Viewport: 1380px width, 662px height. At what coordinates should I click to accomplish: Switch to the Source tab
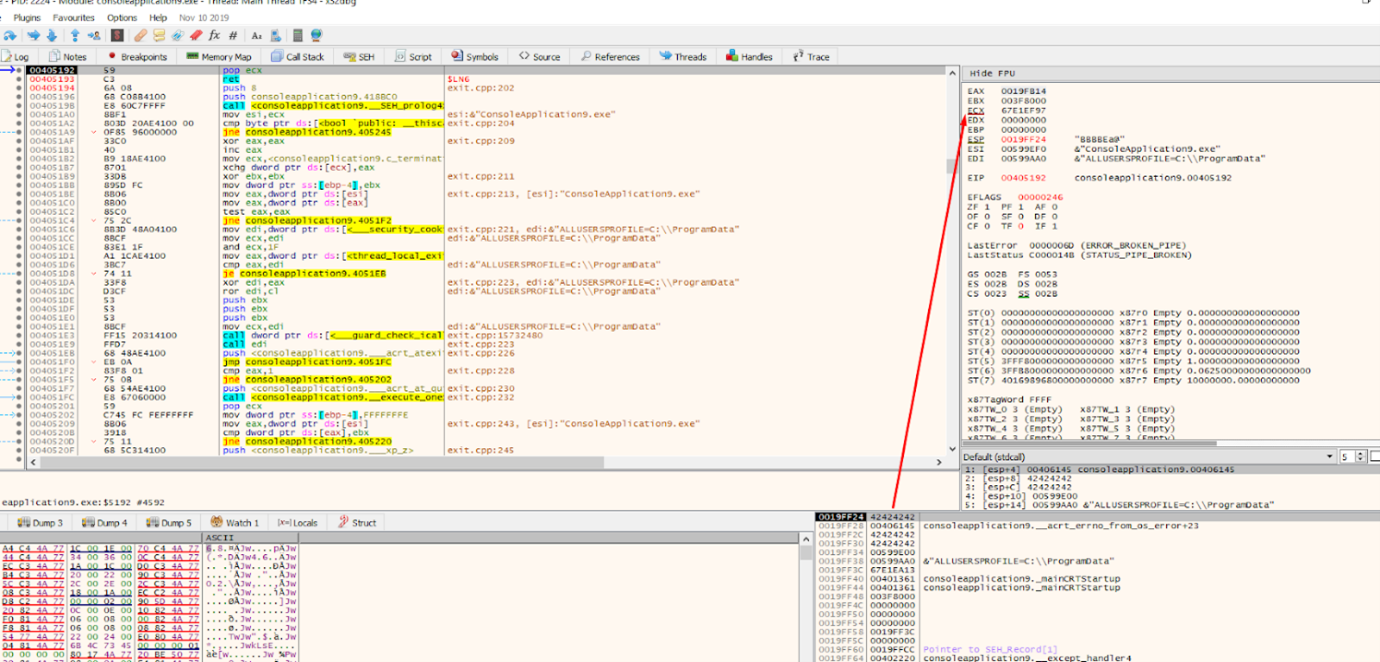[539, 57]
